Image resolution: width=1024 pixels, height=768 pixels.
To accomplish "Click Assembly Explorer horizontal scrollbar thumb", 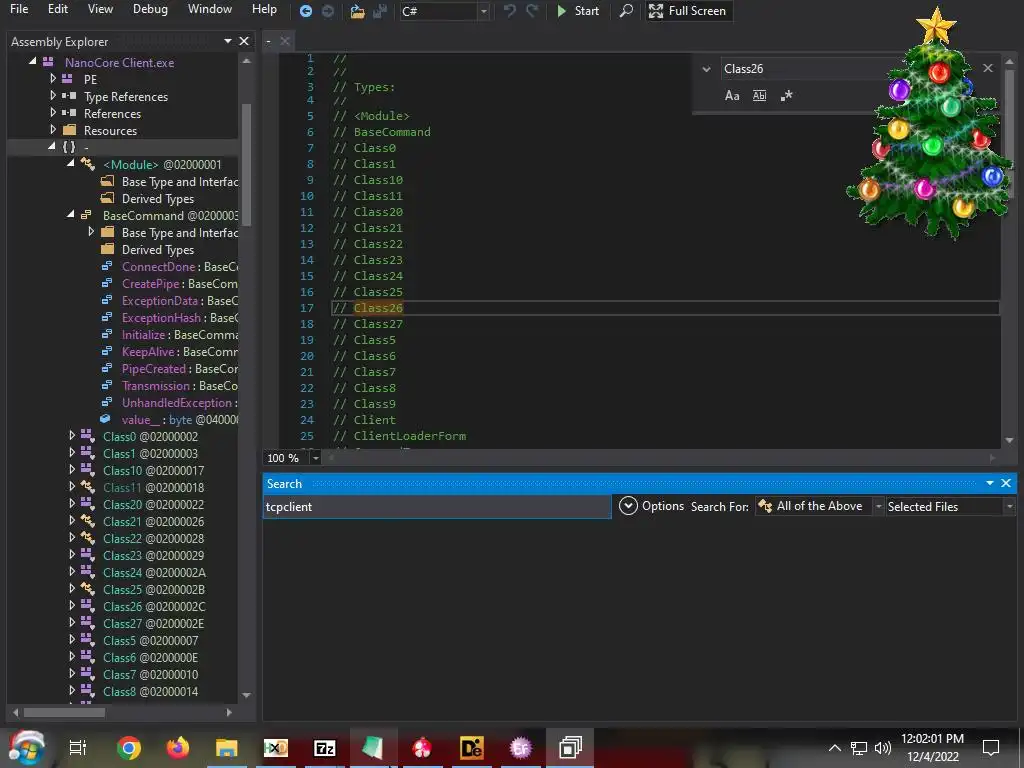I will point(64,712).
